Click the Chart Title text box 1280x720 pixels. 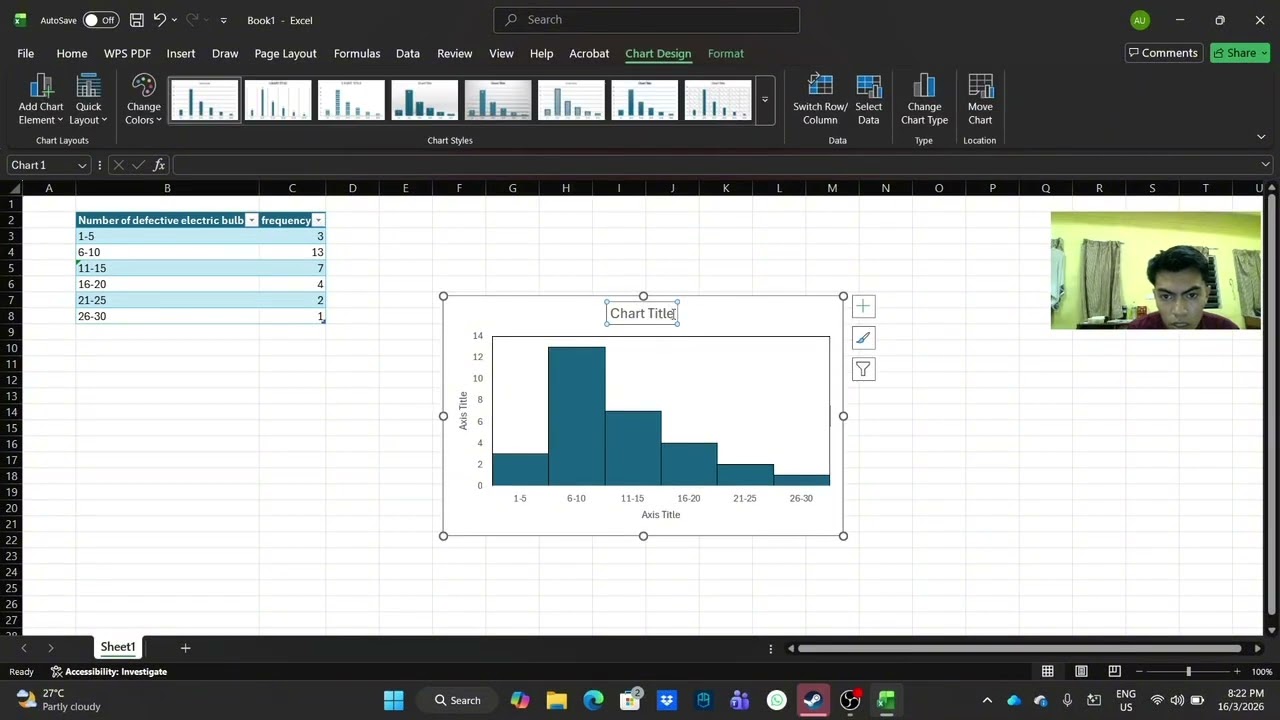[642, 313]
